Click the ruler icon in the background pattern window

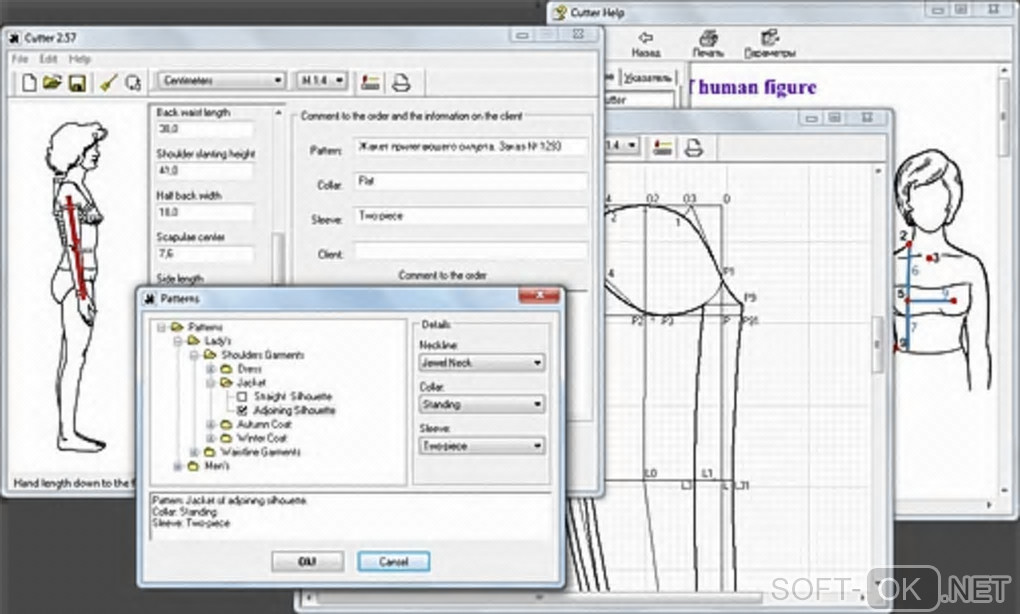coord(662,148)
